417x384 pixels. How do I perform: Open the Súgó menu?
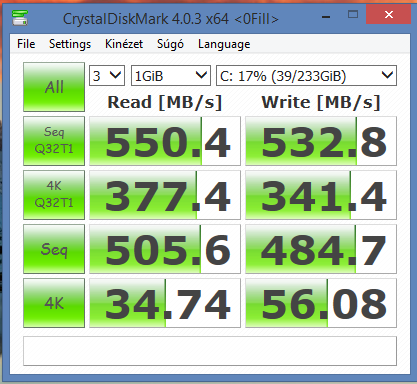[170, 44]
